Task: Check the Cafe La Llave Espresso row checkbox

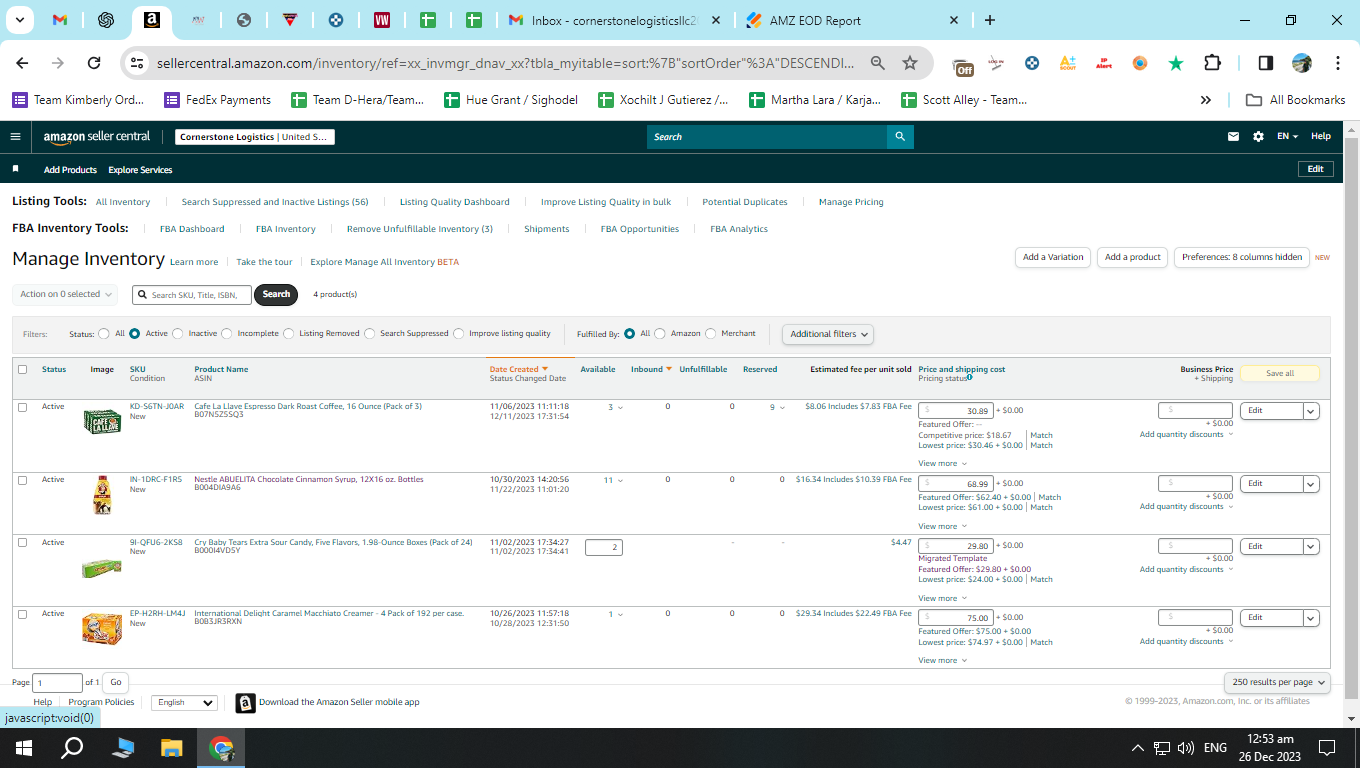Action: tap(23, 407)
